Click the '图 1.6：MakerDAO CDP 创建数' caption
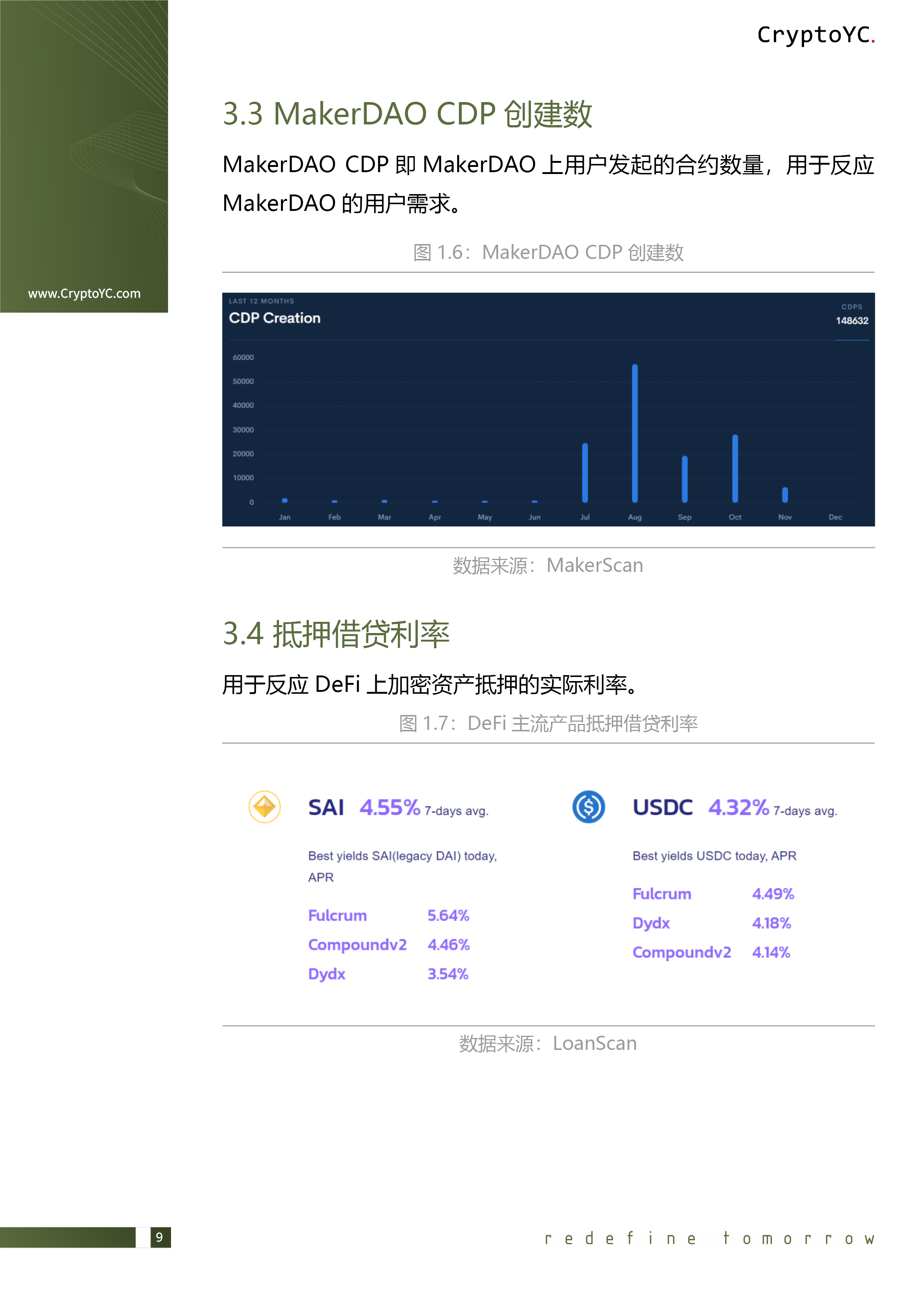Screen dimensions: 924x1307 [x=548, y=252]
